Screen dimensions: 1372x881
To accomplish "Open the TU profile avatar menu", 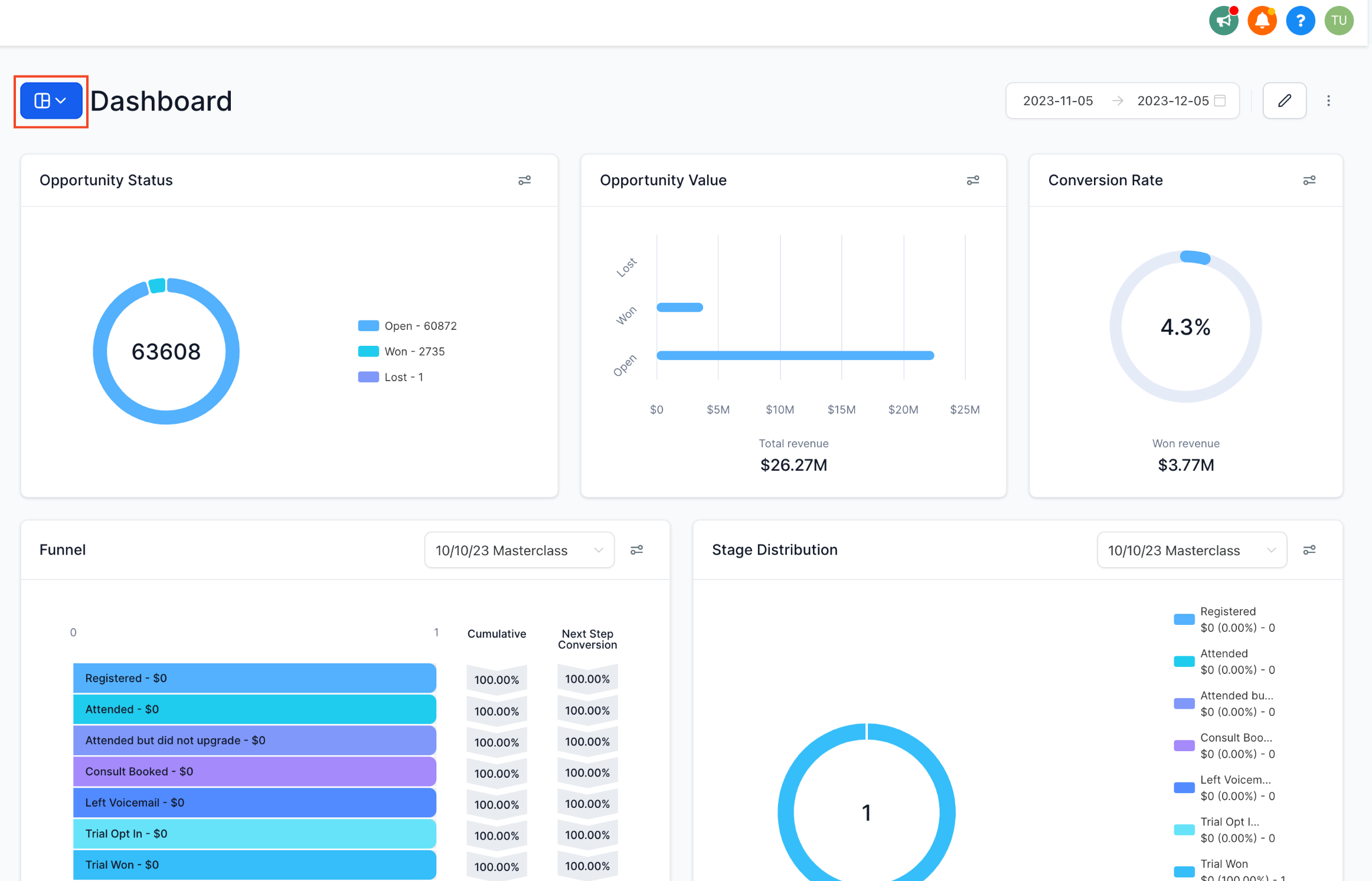I will [1338, 20].
